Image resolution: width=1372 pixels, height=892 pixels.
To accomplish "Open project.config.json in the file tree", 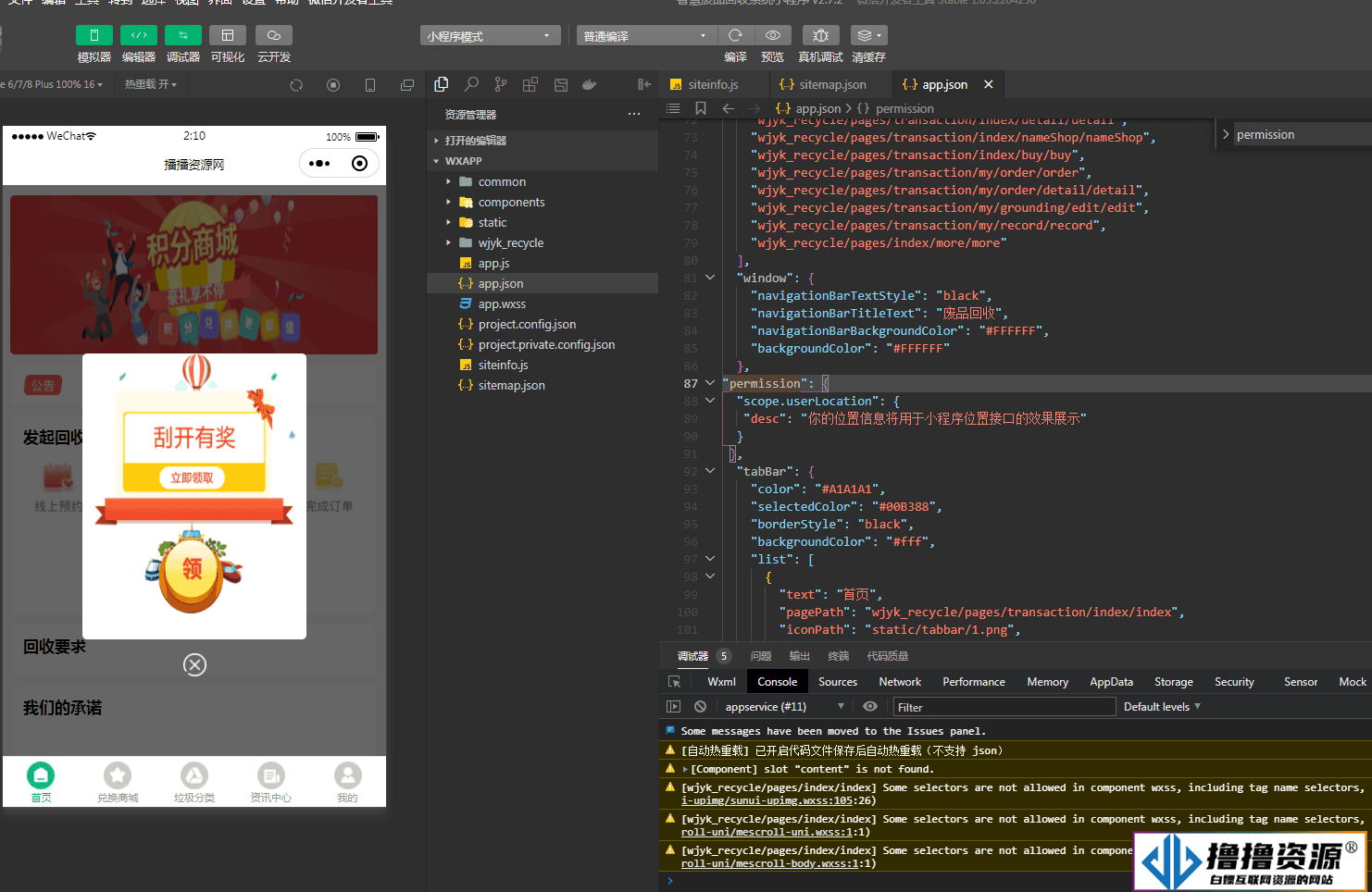I will (x=543, y=324).
